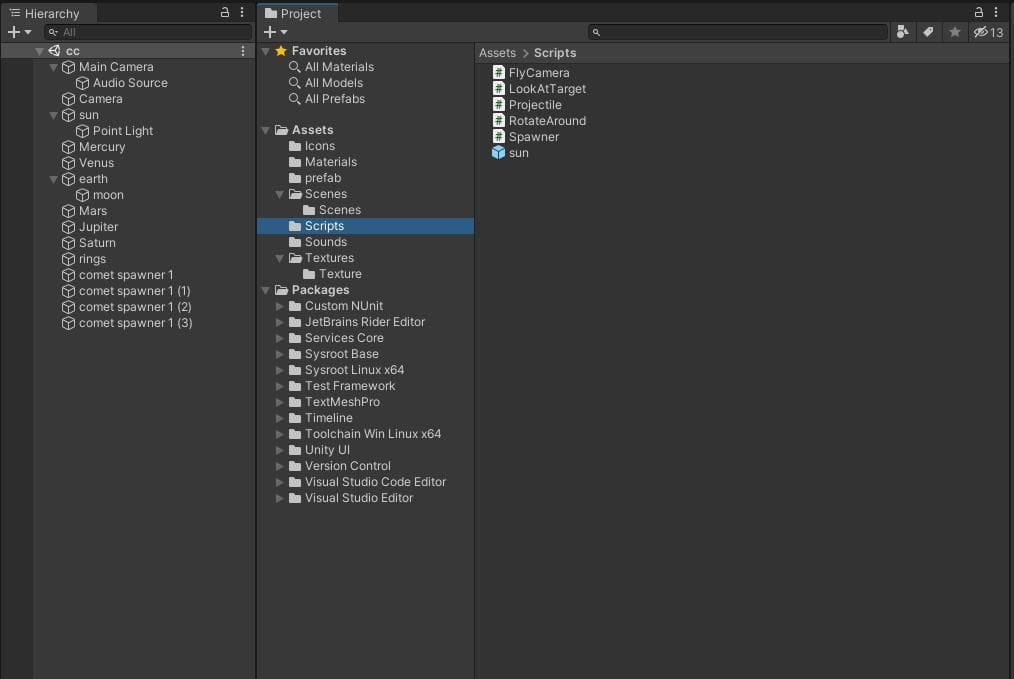The height and width of the screenshot is (679, 1014).
Task: Open the Project plus create dropdown
Action: click(x=275, y=32)
